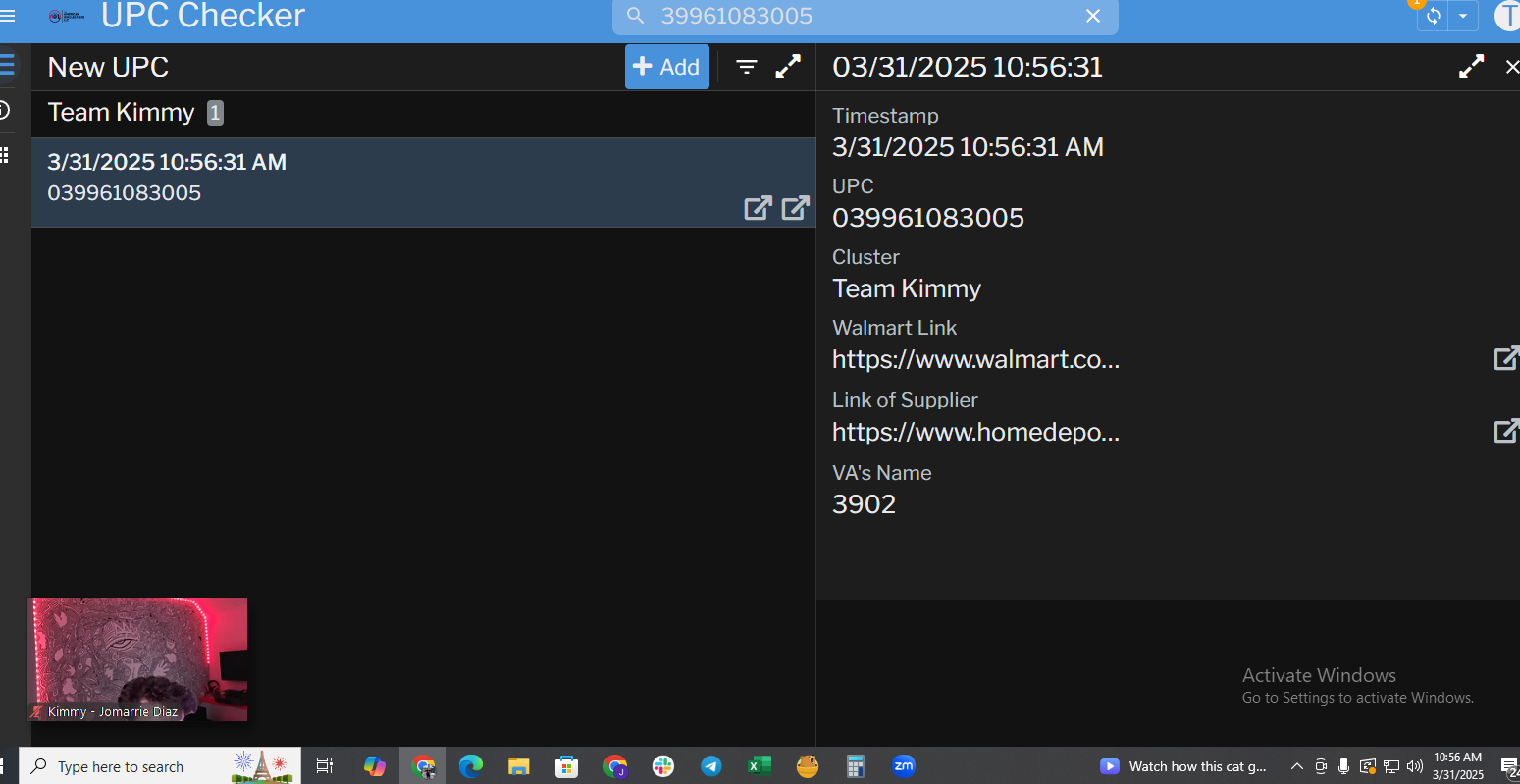Open the Link of Supplier external icon
This screenshot has width=1520, height=784.
(x=1505, y=432)
